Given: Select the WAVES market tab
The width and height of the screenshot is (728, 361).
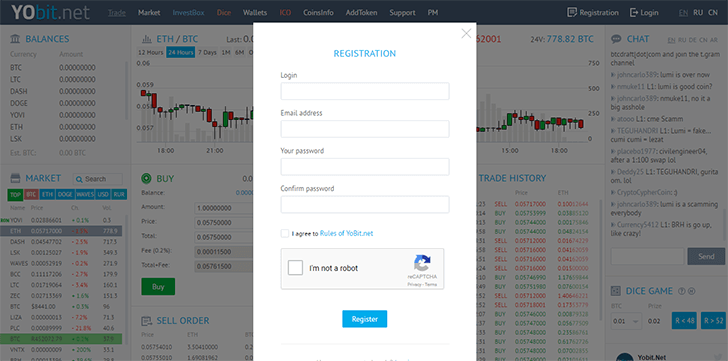Looking at the screenshot, I should point(85,194).
